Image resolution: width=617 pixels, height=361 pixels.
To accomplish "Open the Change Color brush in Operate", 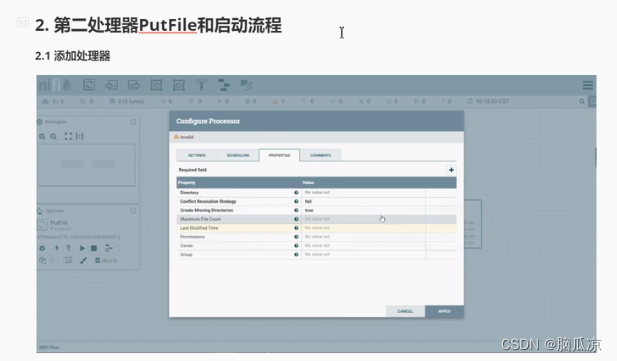I will (83, 260).
